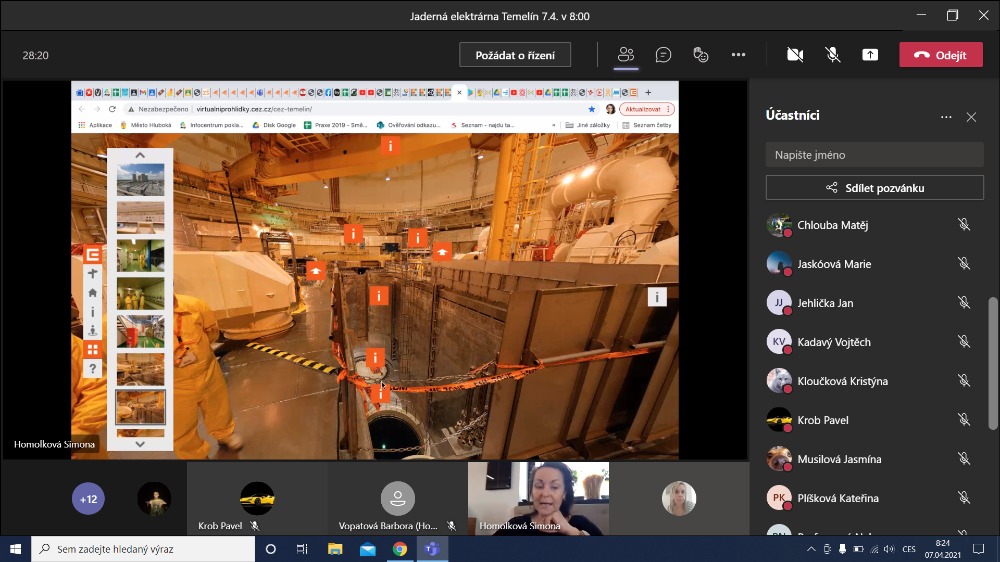Click the Napište jméno search field
Screen dimensions: 1000x562
[x=874, y=155]
